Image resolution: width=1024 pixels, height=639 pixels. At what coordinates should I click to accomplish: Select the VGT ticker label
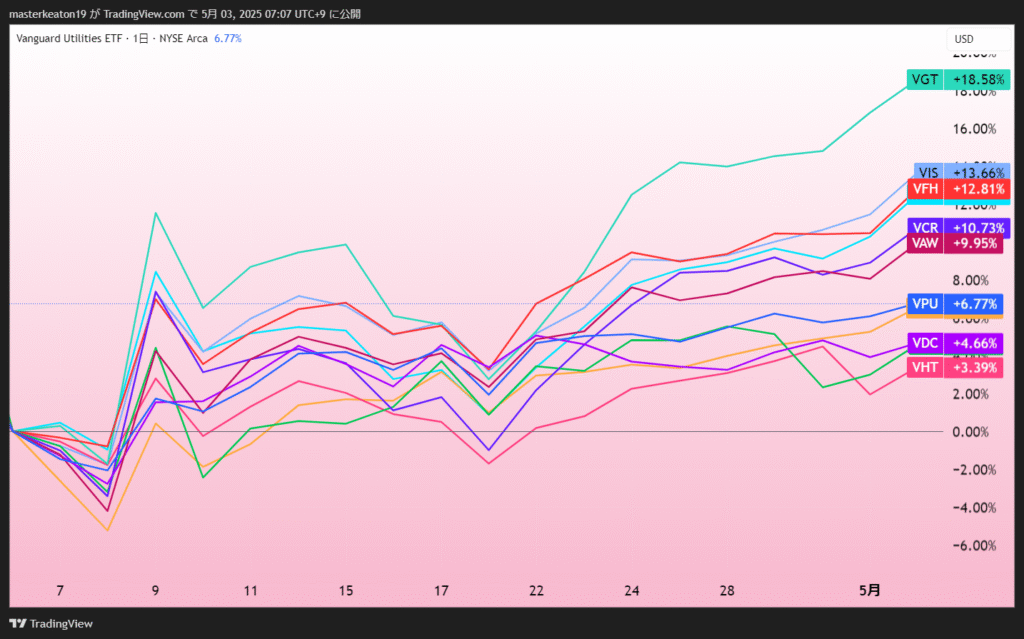tap(925, 80)
